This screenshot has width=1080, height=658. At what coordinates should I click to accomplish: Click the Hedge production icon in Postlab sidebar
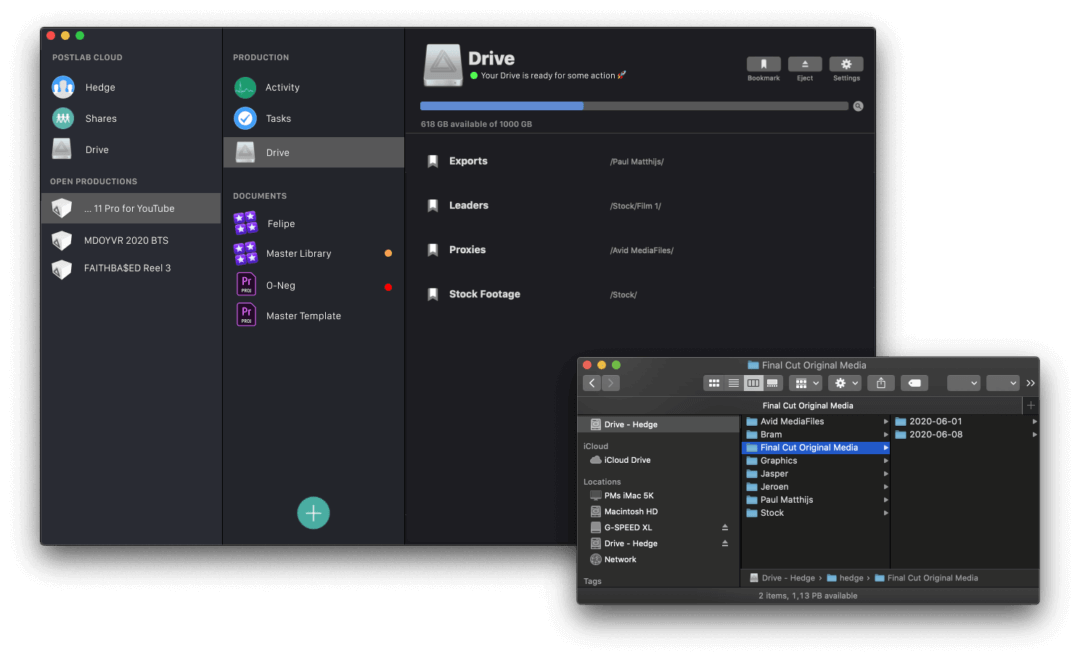coord(63,87)
